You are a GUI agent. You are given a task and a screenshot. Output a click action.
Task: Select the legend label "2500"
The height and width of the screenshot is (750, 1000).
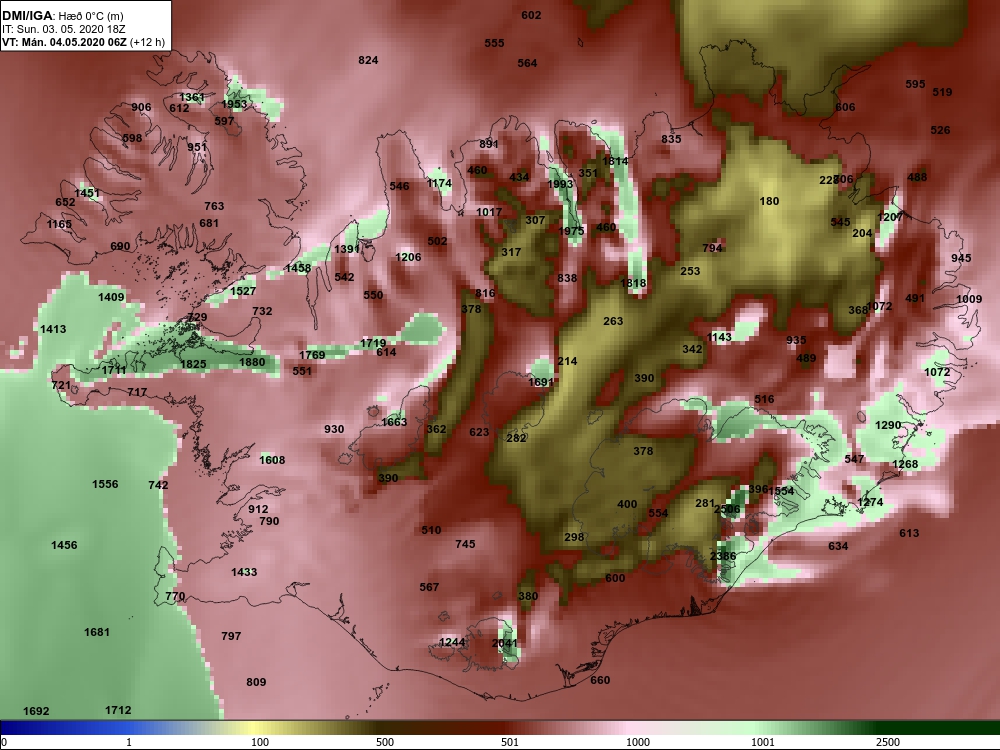[x=888, y=742]
